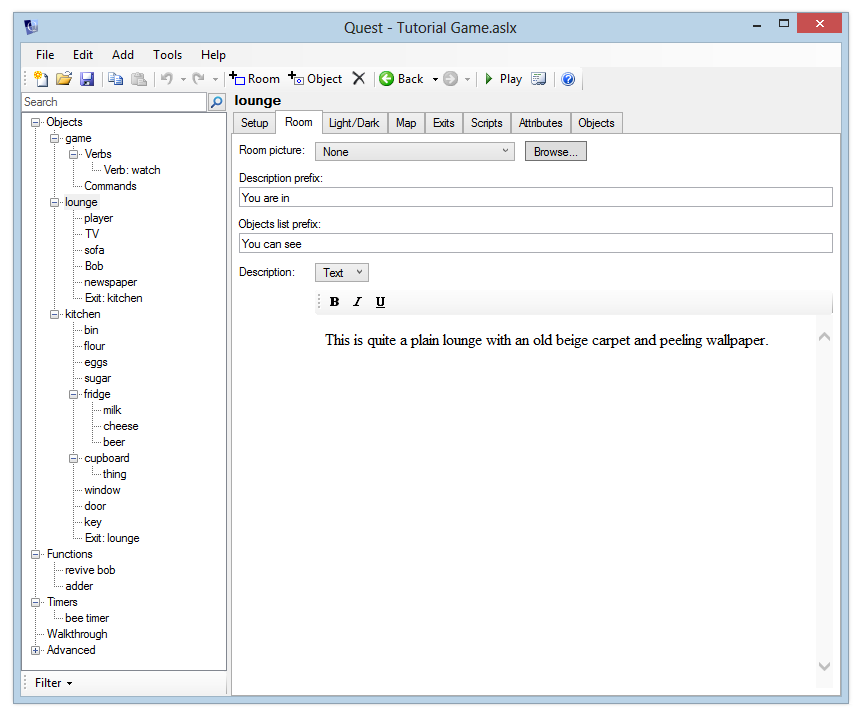862x719 pixels.
Task: Click scroll up arrow in description
Action: click(x=824, y=336)
